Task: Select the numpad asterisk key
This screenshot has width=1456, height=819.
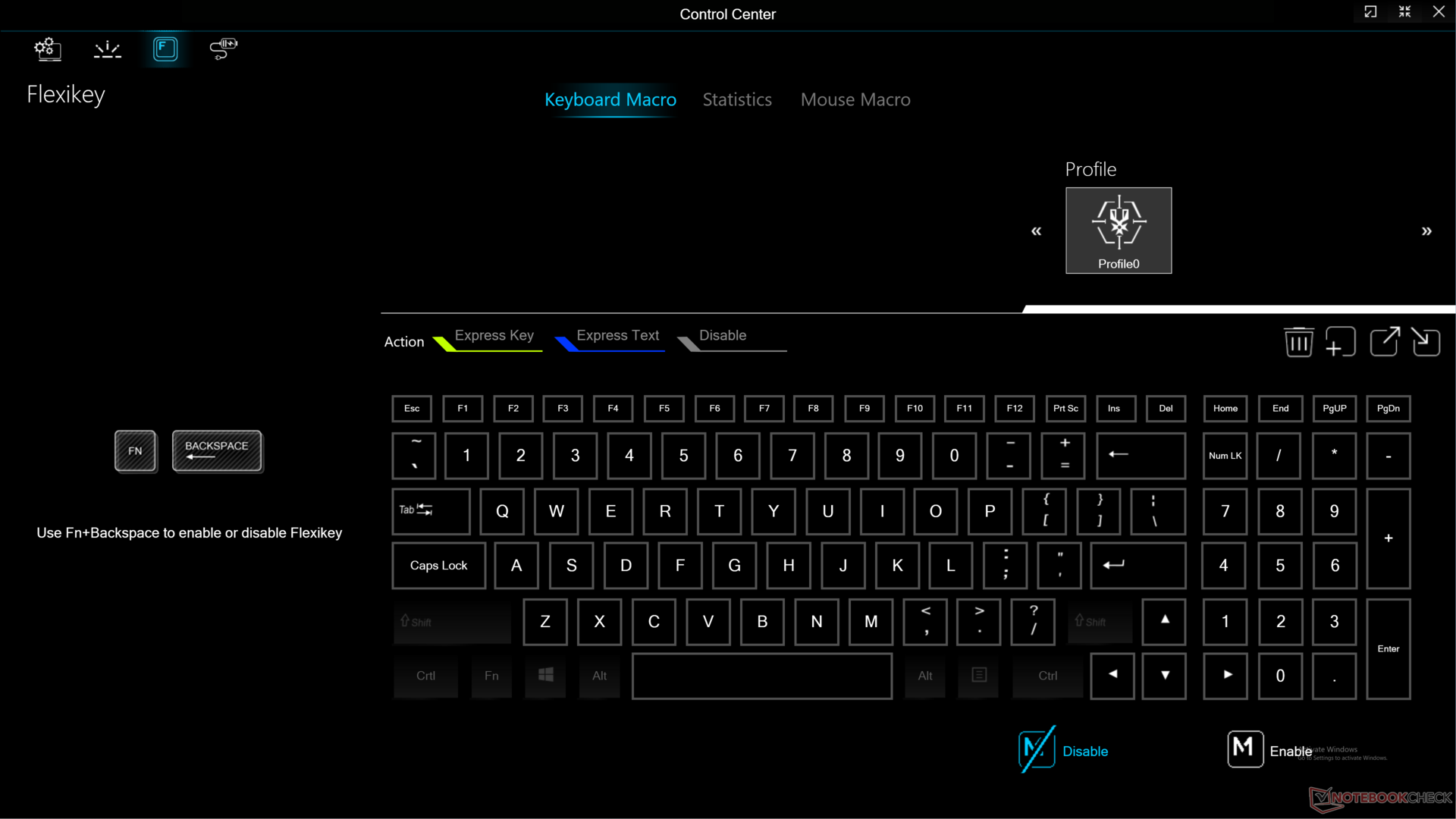Action: pos(1334,456)
